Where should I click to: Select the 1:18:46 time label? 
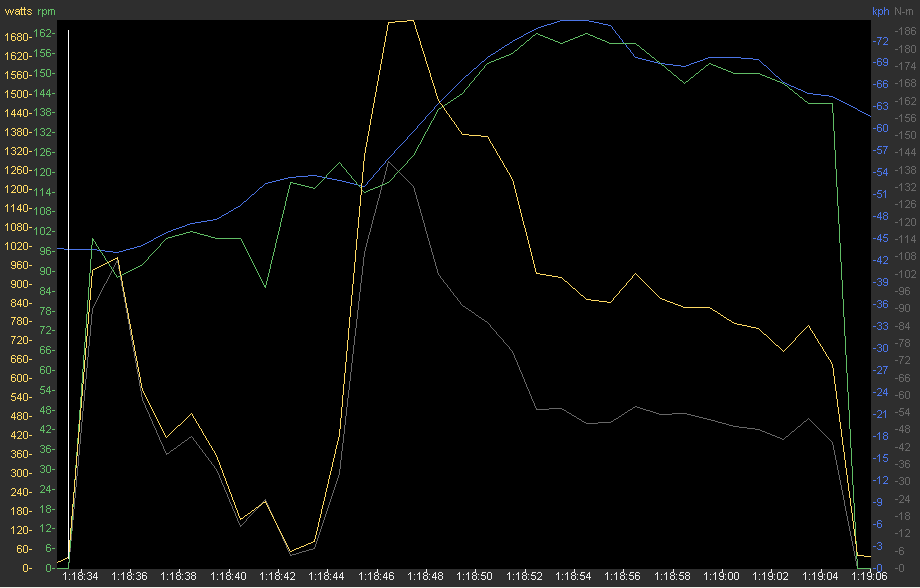tap(376, 576)
